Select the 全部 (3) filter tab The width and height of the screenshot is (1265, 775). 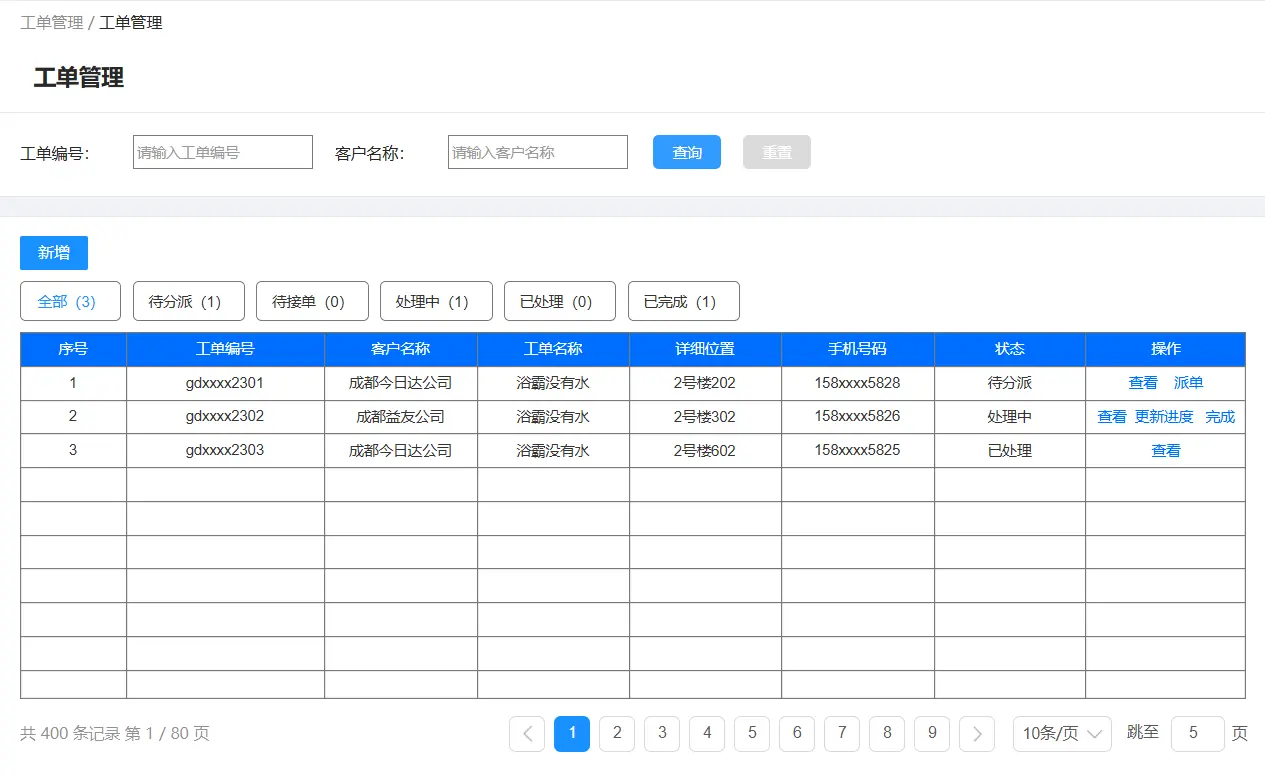(x=70, y=301)
